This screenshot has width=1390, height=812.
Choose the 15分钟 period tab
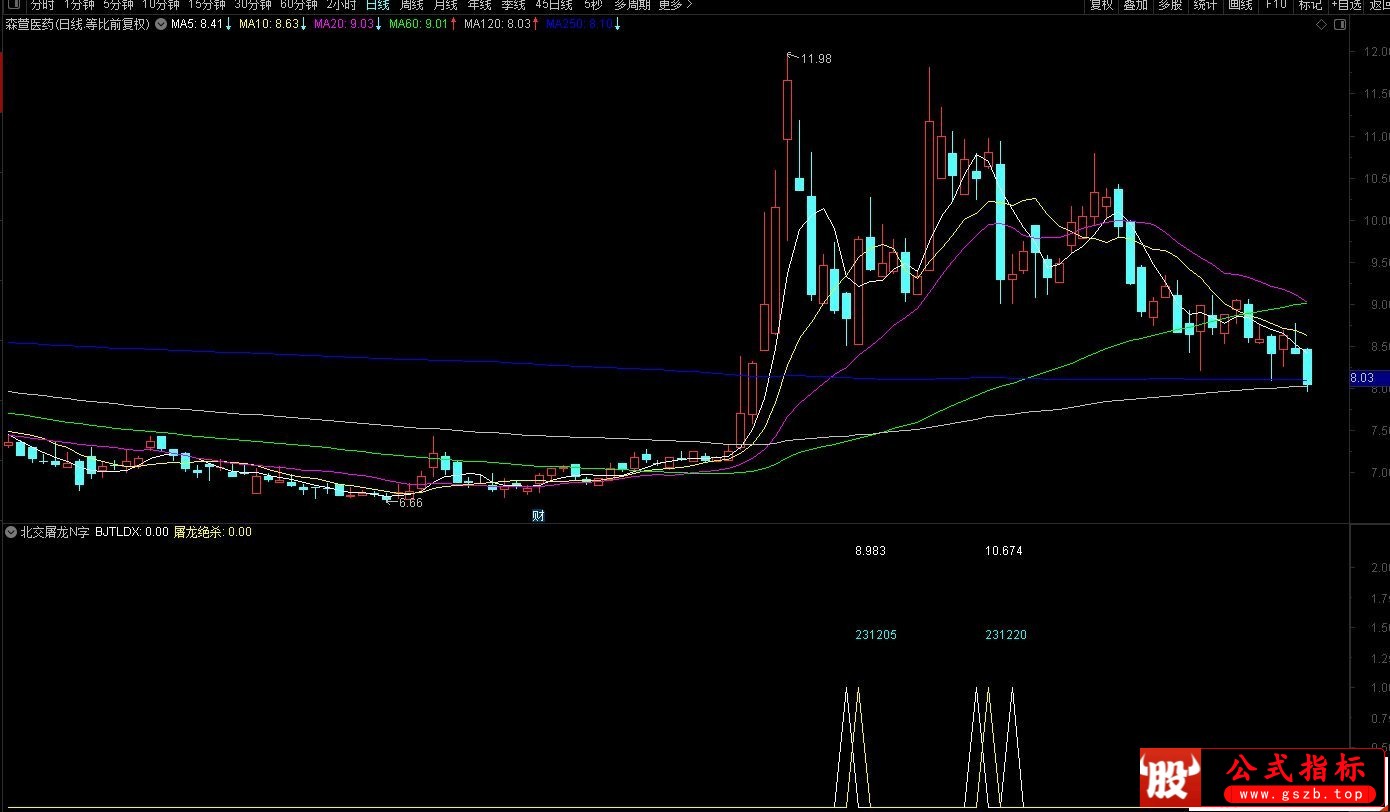[207, 4]
